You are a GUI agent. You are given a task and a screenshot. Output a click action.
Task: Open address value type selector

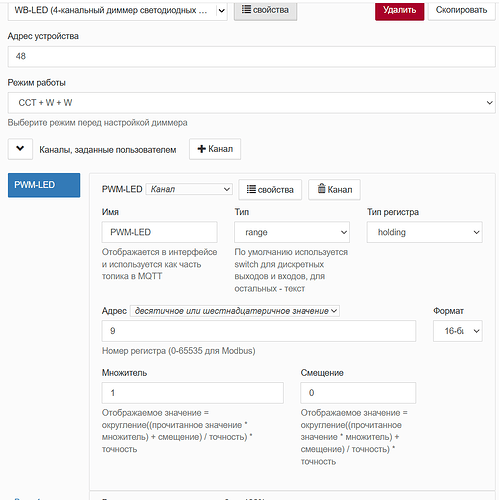click(x=235, y=311)
